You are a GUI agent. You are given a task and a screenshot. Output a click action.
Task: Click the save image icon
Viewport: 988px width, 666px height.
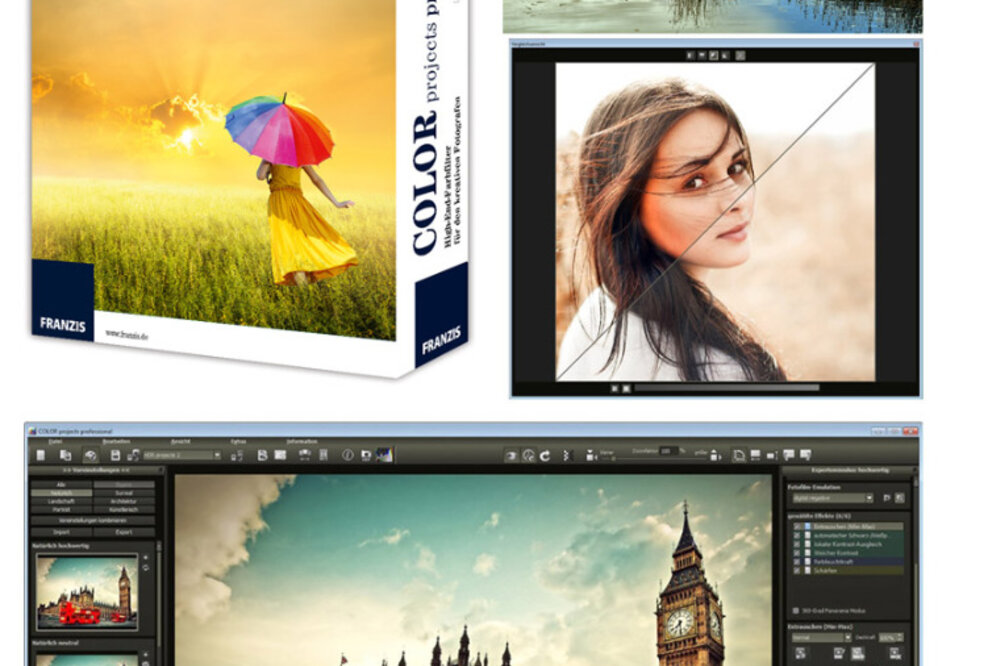[x=114, y=455]
